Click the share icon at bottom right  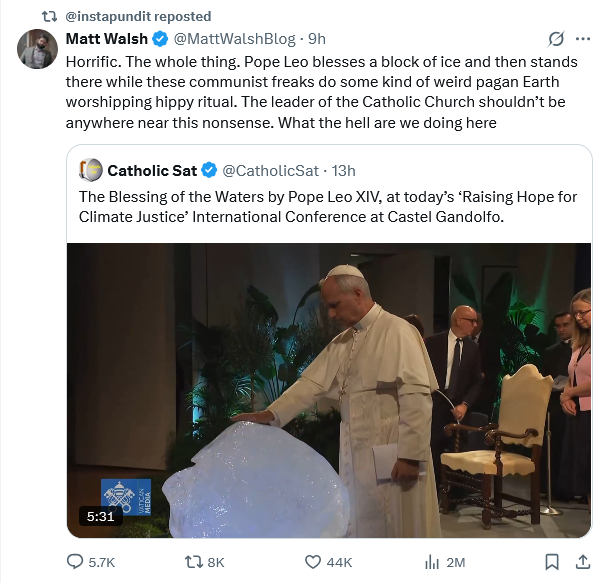click(x=582, y=562)
